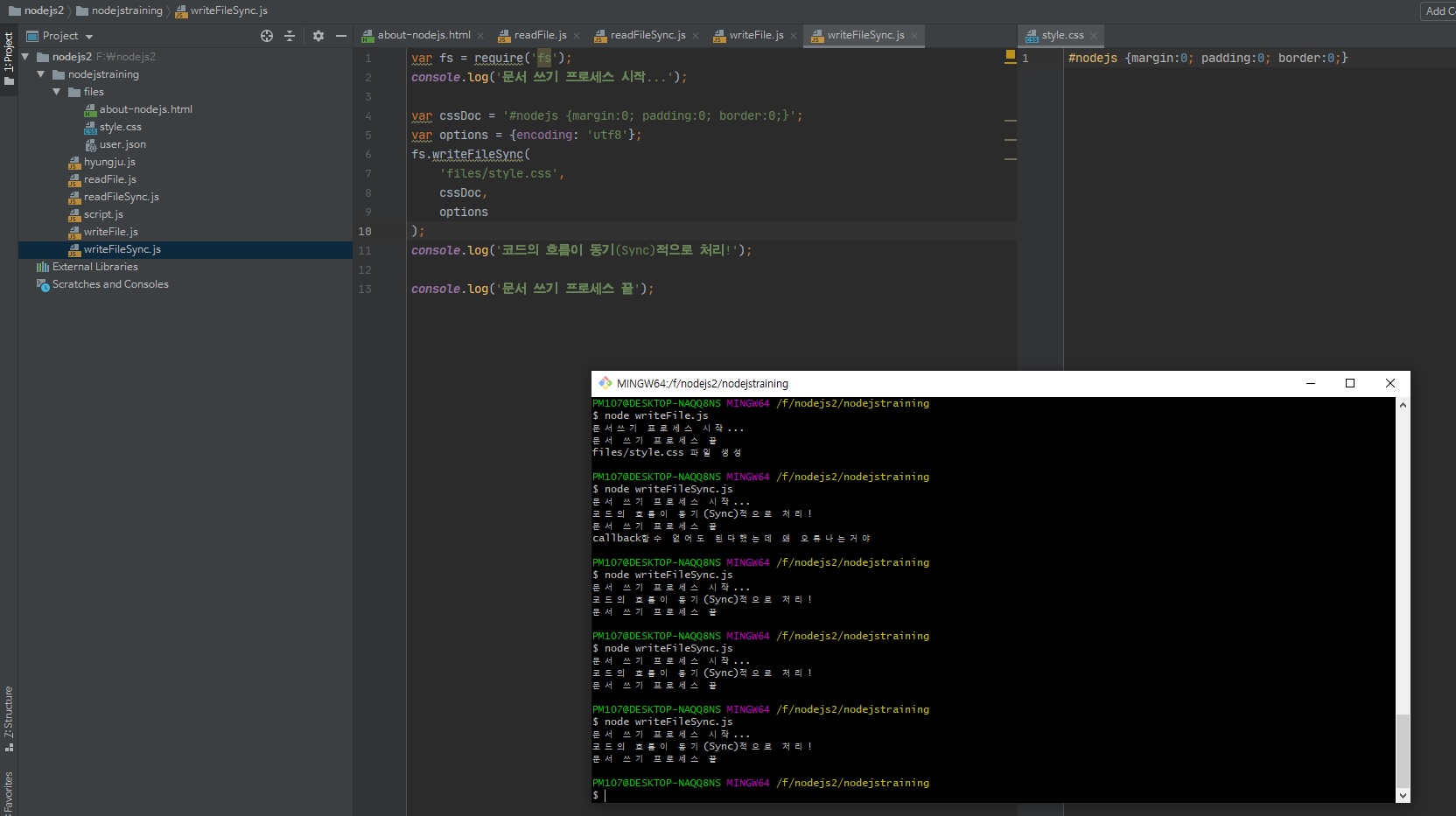Collapse the files folder in tree
This screenshot has height=816, width=1456.
pos(57,92)
